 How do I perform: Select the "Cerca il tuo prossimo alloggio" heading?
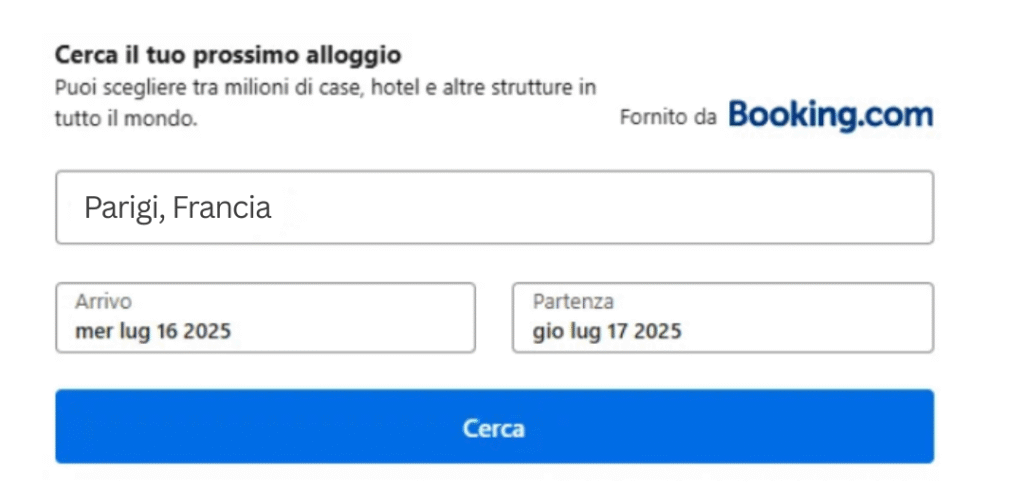(x=228, y=54)
